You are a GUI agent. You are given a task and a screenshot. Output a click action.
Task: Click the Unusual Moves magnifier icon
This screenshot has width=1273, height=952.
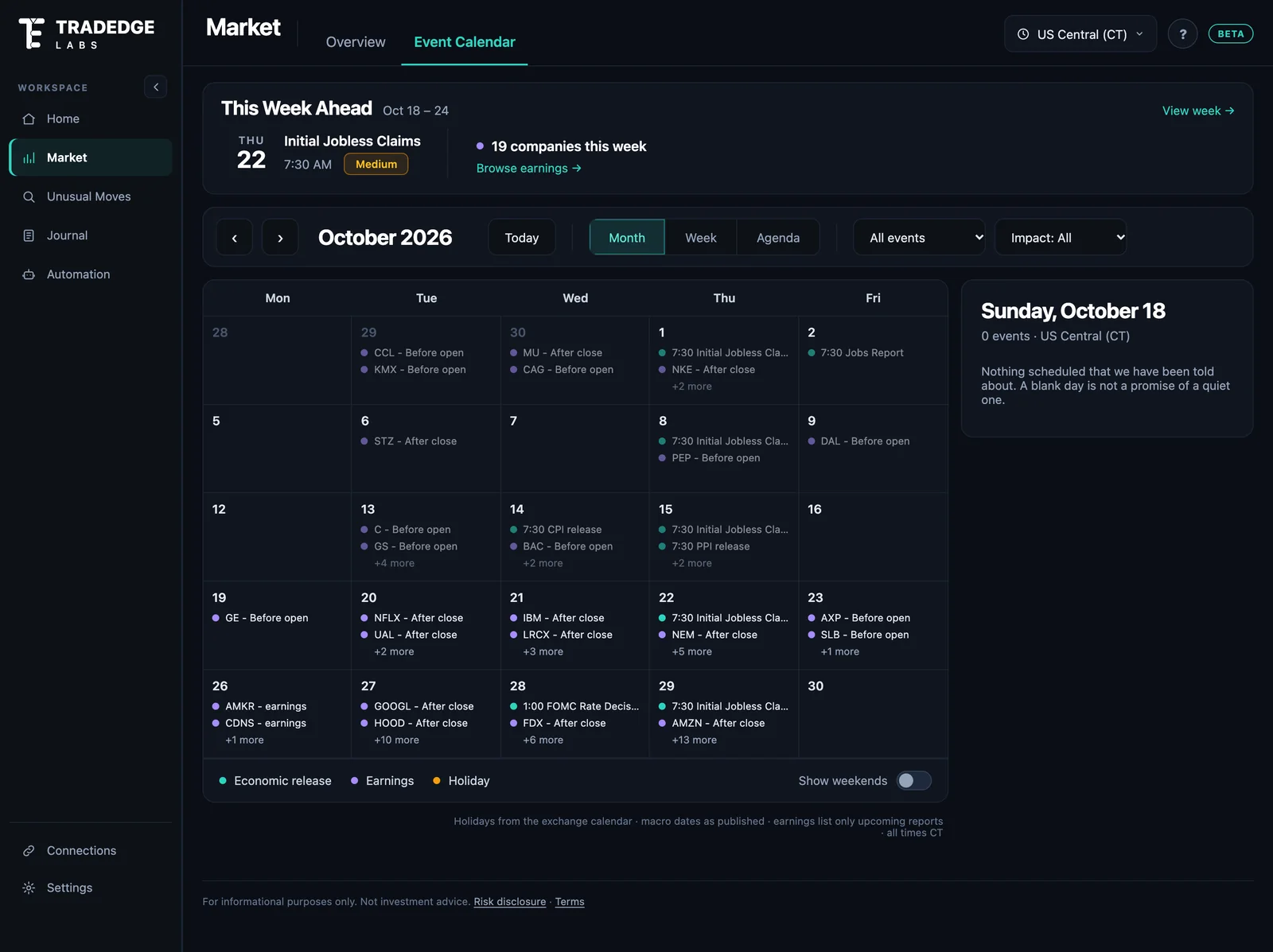point(29,196)
